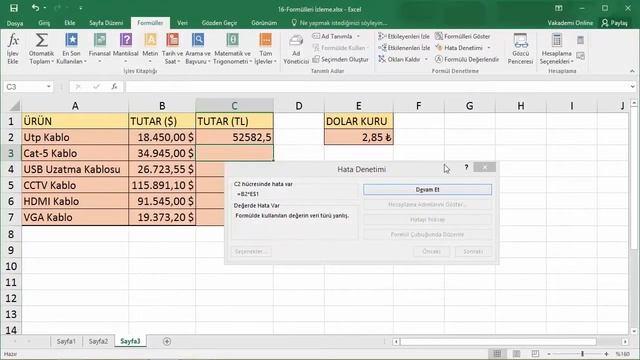Click Devam Et in the Hata Denetimi dialog

point(427,189)
